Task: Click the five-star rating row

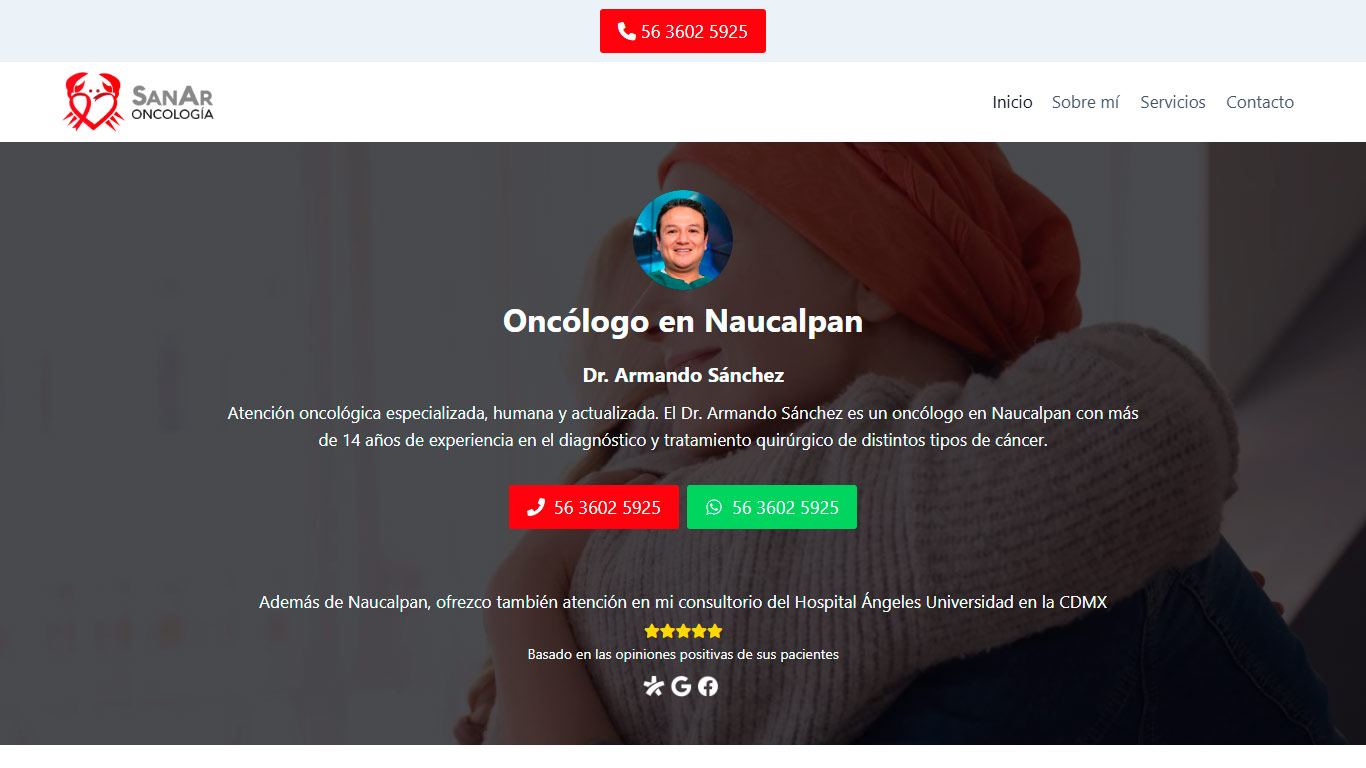Action: (683, 631)
